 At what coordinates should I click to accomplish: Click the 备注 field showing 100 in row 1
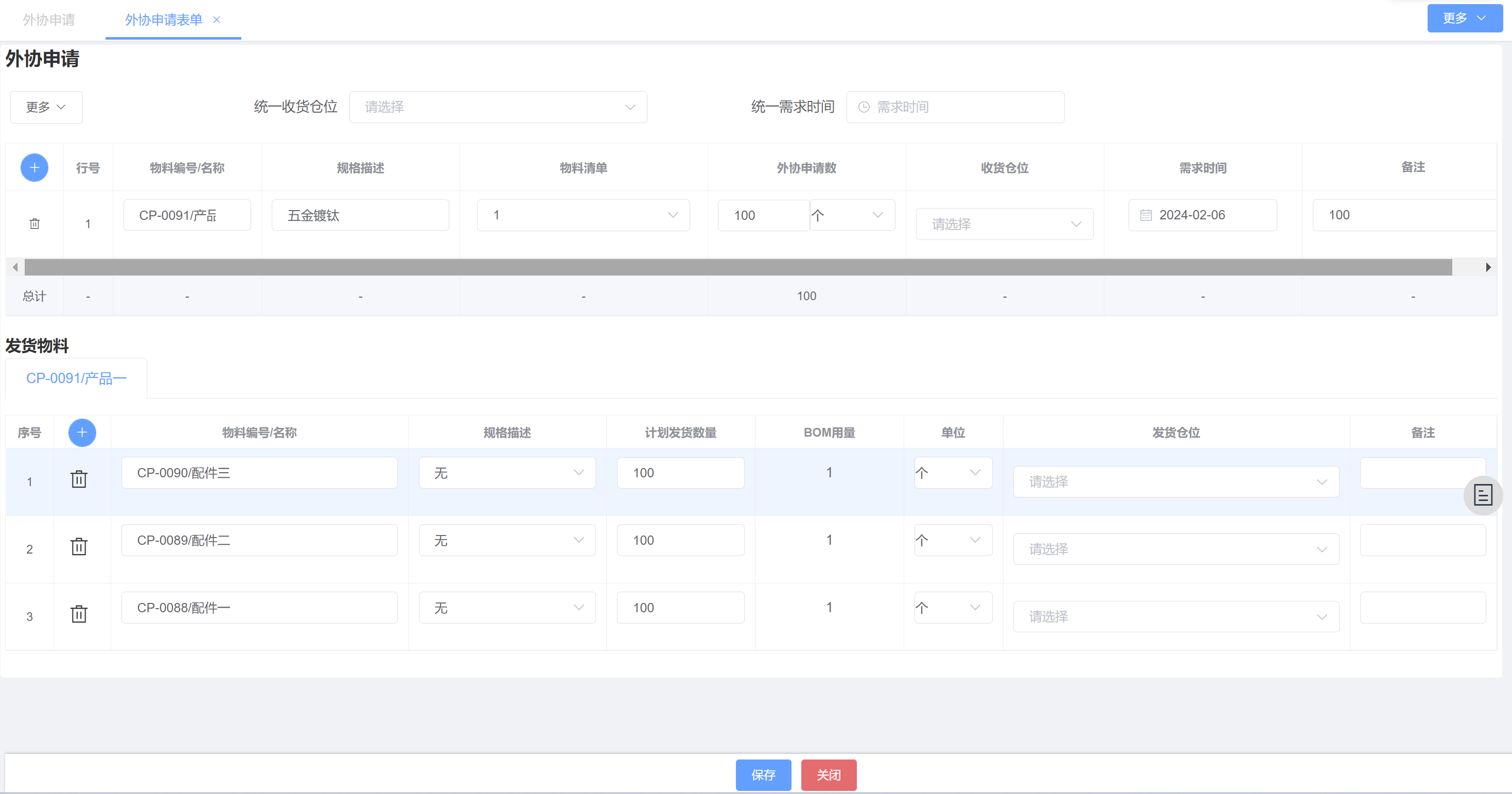[1404, 215]
